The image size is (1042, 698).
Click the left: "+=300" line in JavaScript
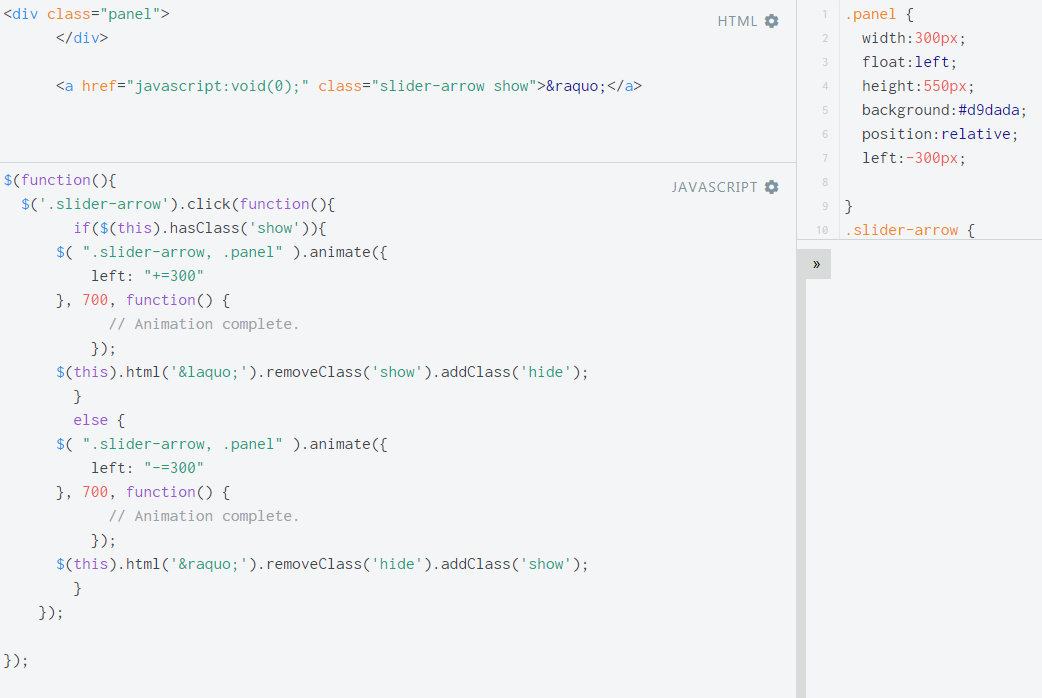click(148, 276)
